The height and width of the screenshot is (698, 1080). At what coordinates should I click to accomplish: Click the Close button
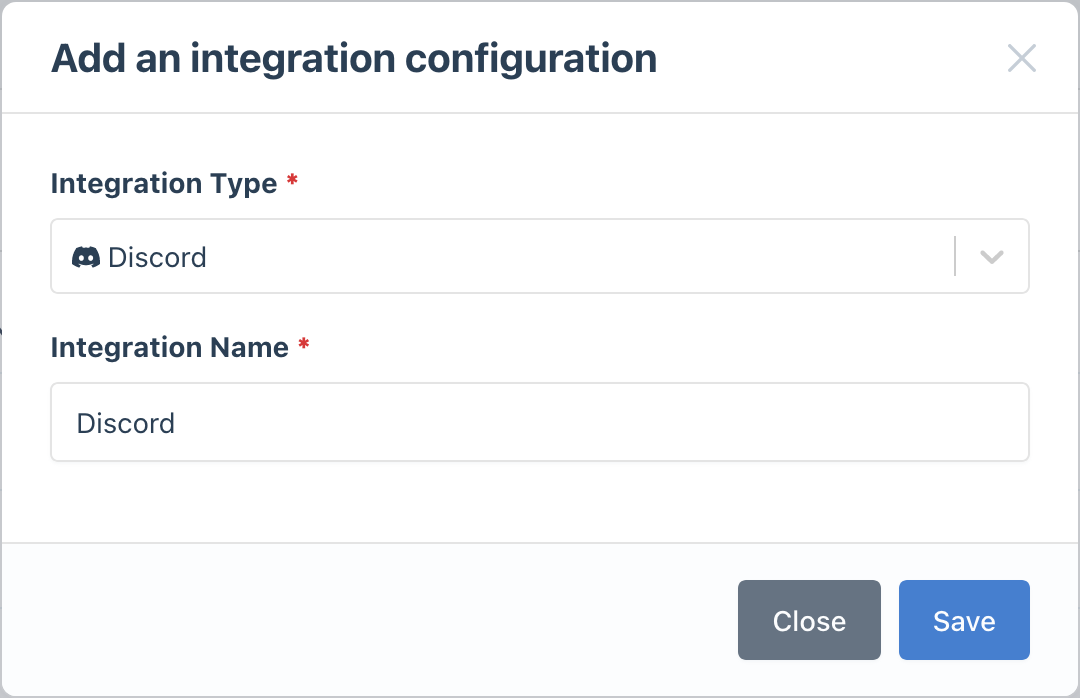(808, 620)
